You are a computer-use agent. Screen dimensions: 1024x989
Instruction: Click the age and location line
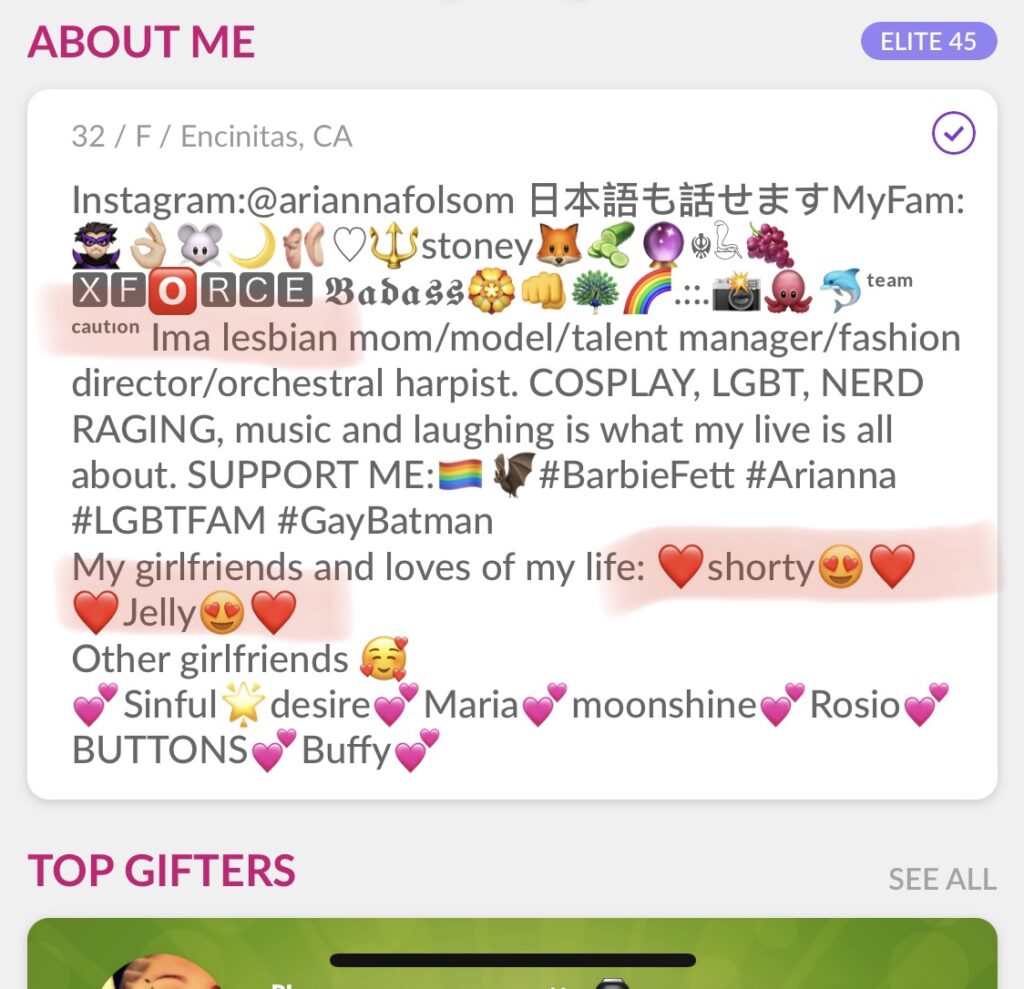click(x=212, y=137)
